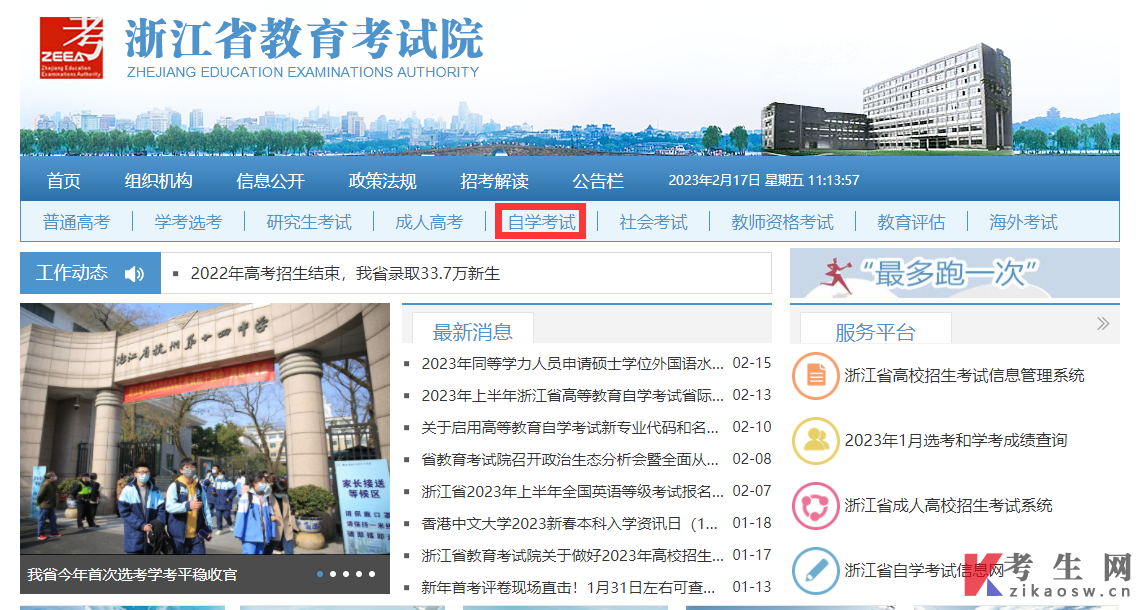
Task: Click the blue pencil icon for 自学考试信息
Action: pos(815,571)
